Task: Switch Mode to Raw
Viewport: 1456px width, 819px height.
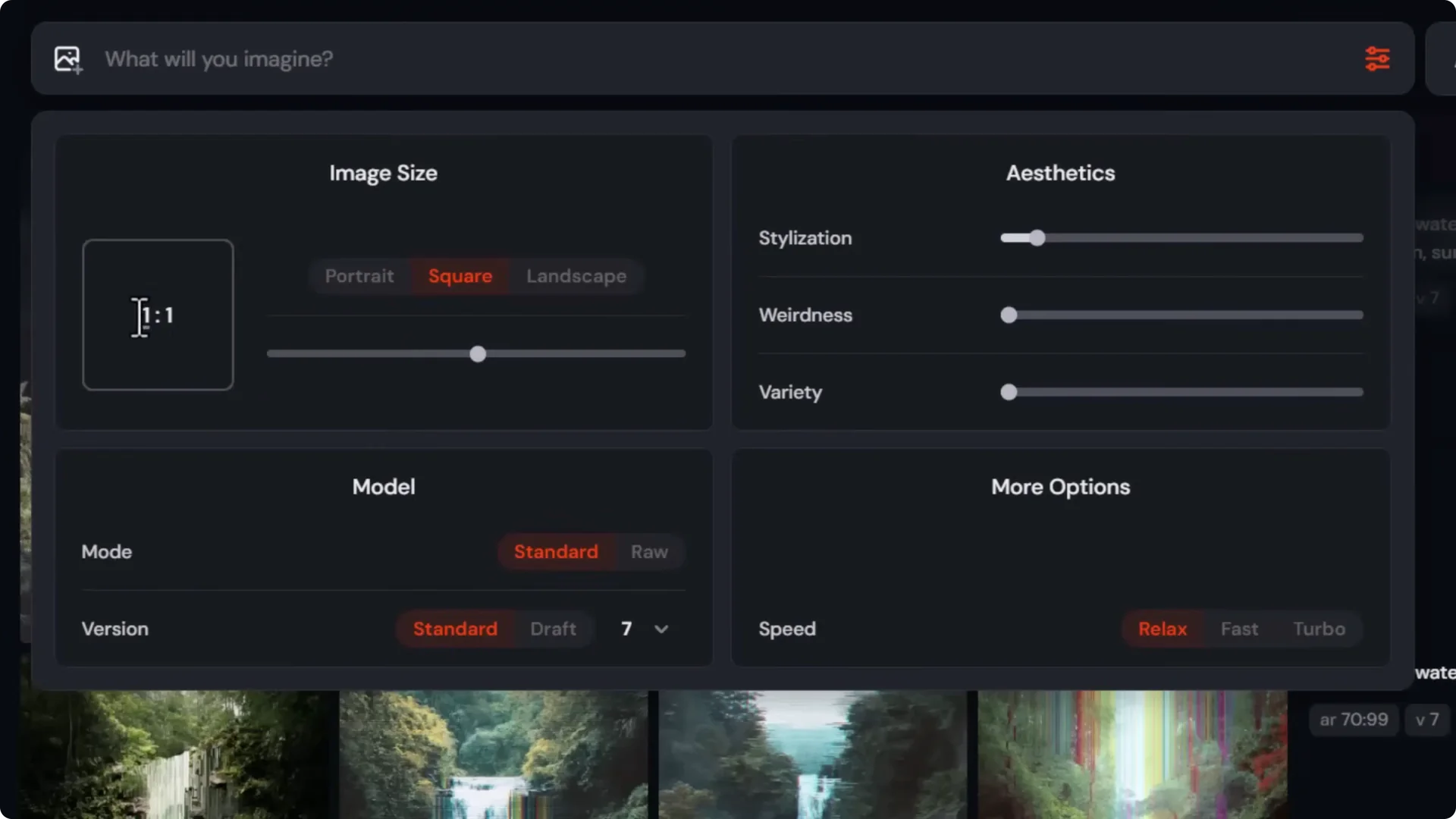Action: coord(648,551)
